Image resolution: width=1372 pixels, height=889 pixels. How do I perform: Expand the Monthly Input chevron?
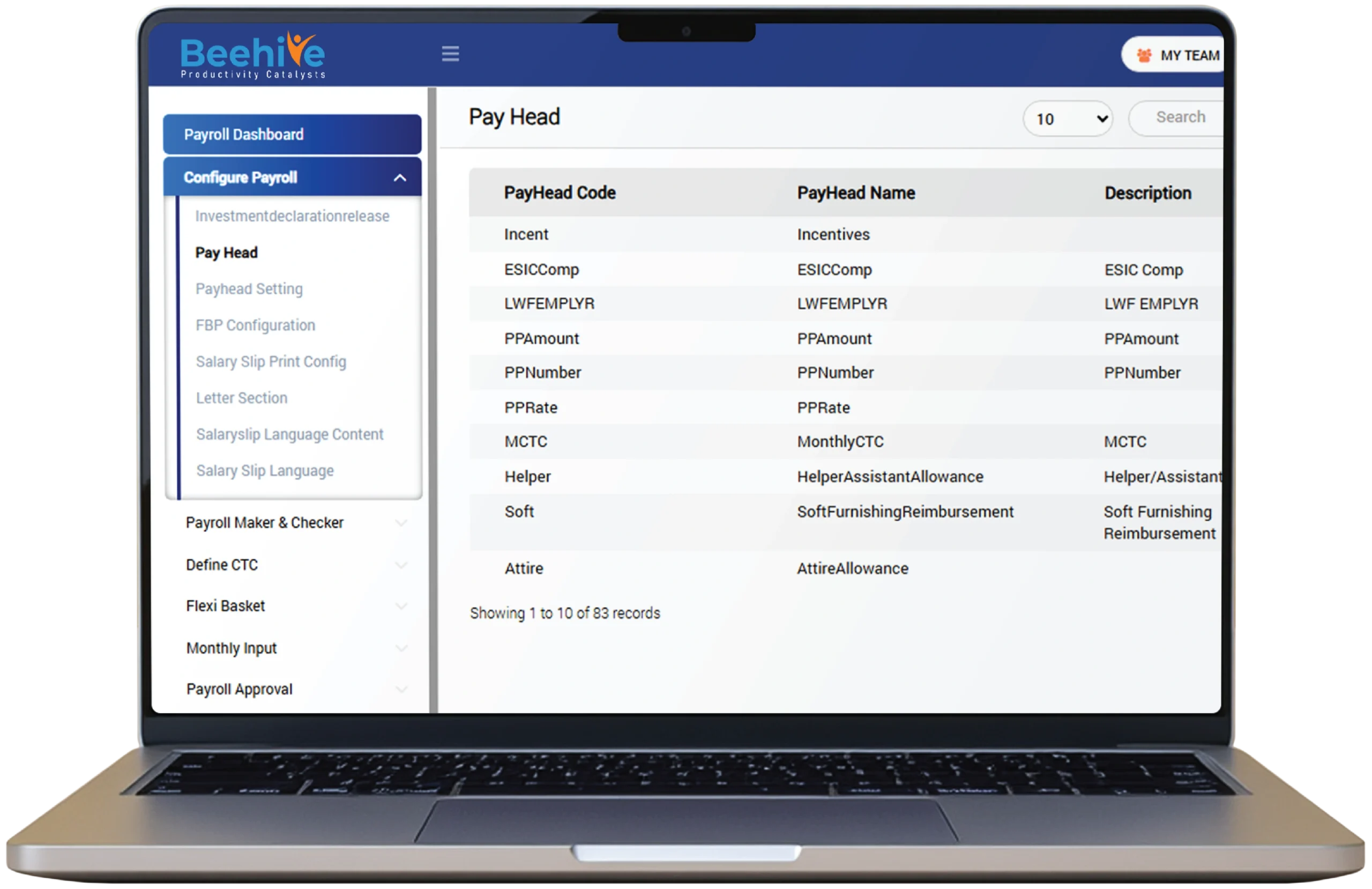[x=401, y=648]
